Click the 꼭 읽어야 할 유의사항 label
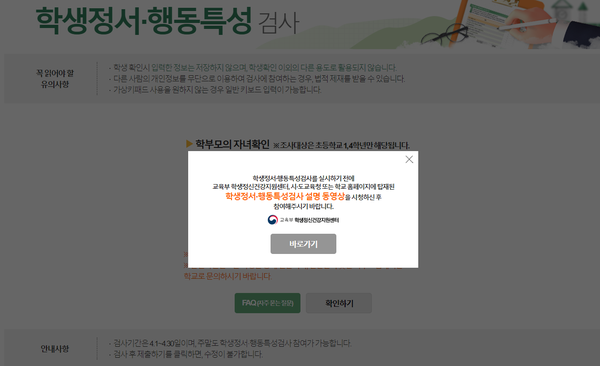 tap(55, 78)
